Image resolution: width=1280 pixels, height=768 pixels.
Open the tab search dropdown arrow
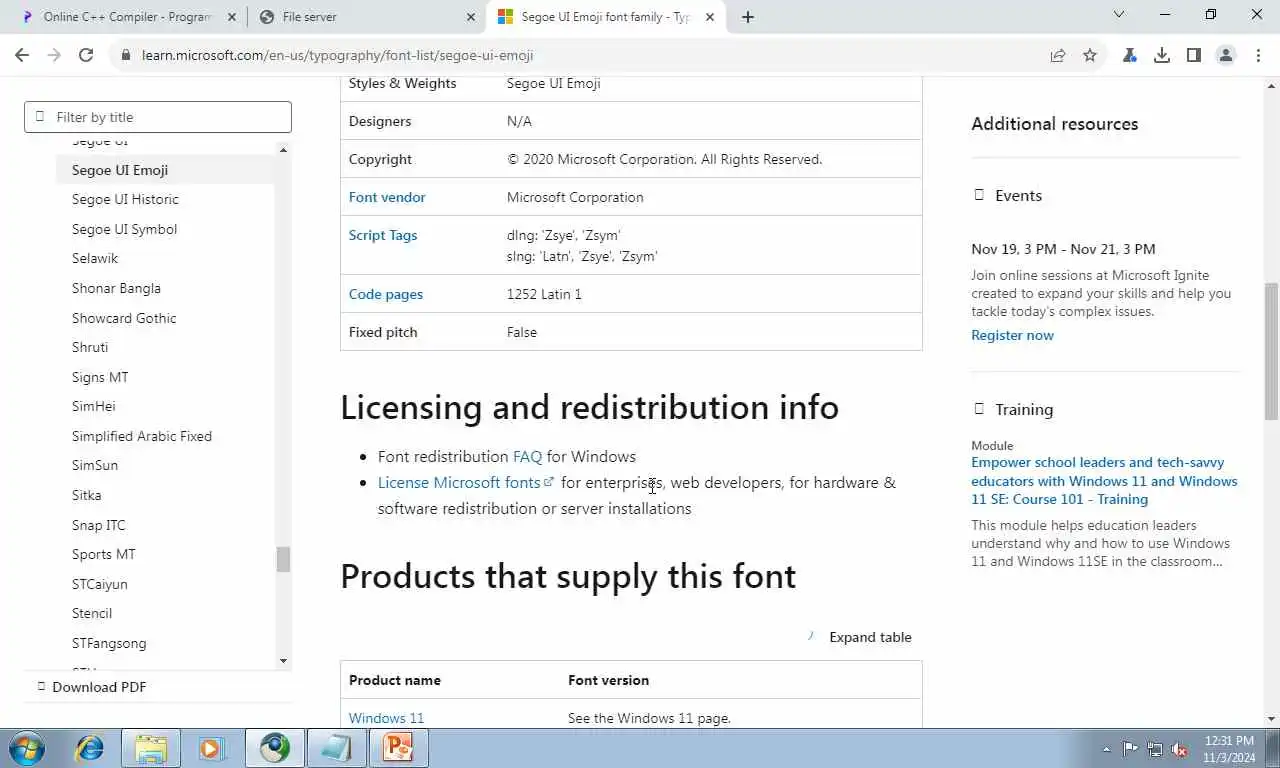[x=1119, y=15]
